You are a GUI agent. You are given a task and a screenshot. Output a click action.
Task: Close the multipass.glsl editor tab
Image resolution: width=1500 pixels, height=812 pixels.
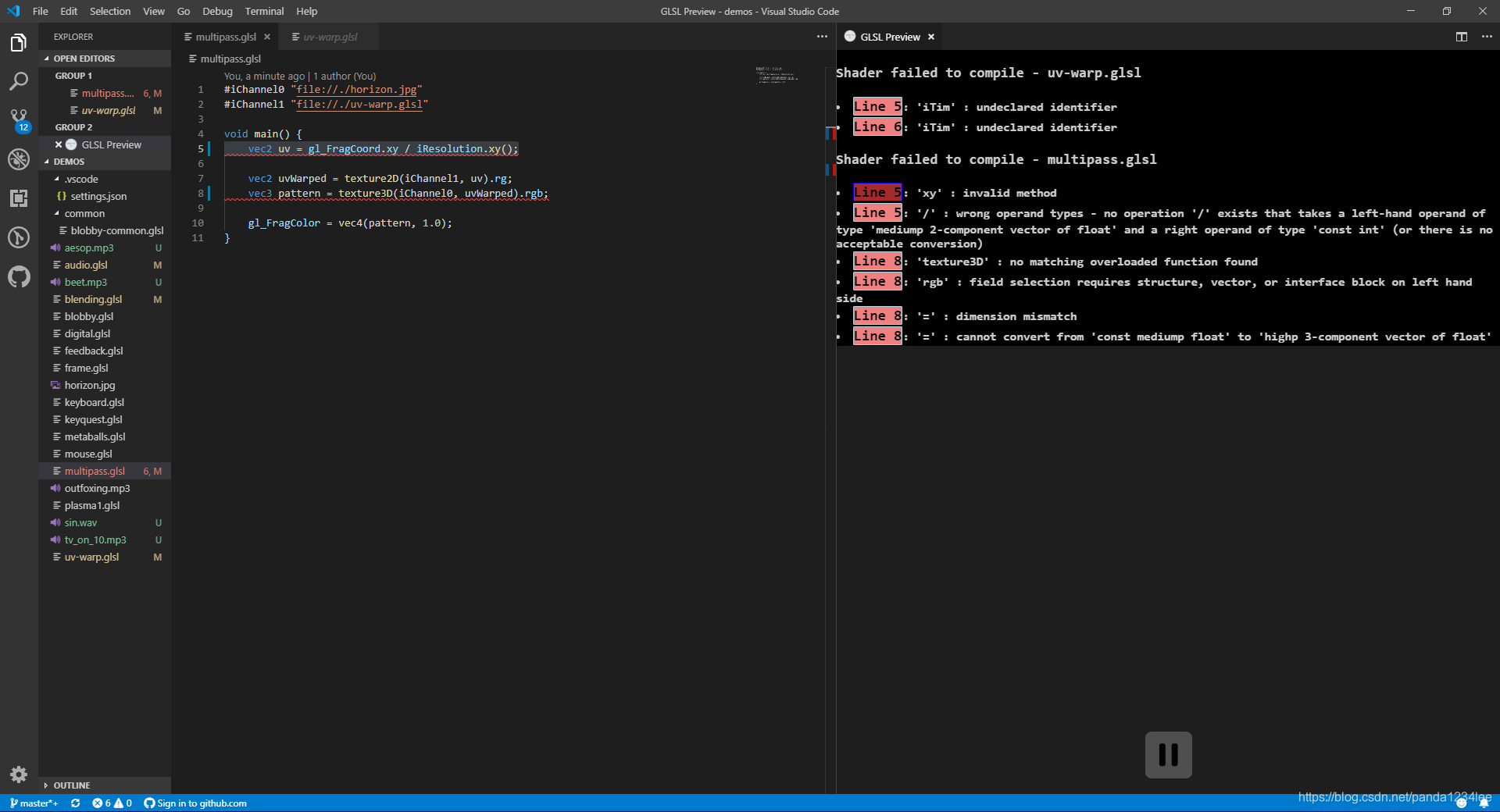[267, 37]
